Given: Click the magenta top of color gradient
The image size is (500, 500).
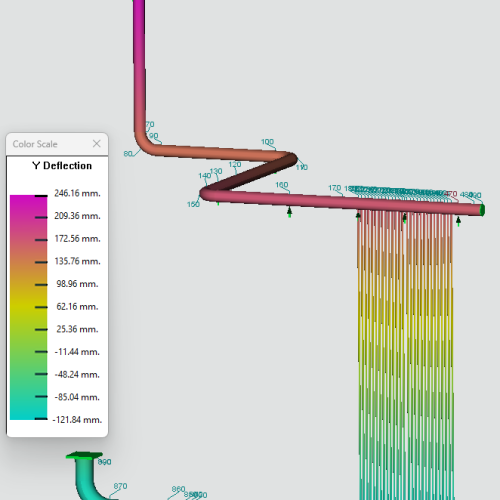Looking at the screenshot, I should coord(29,201).
